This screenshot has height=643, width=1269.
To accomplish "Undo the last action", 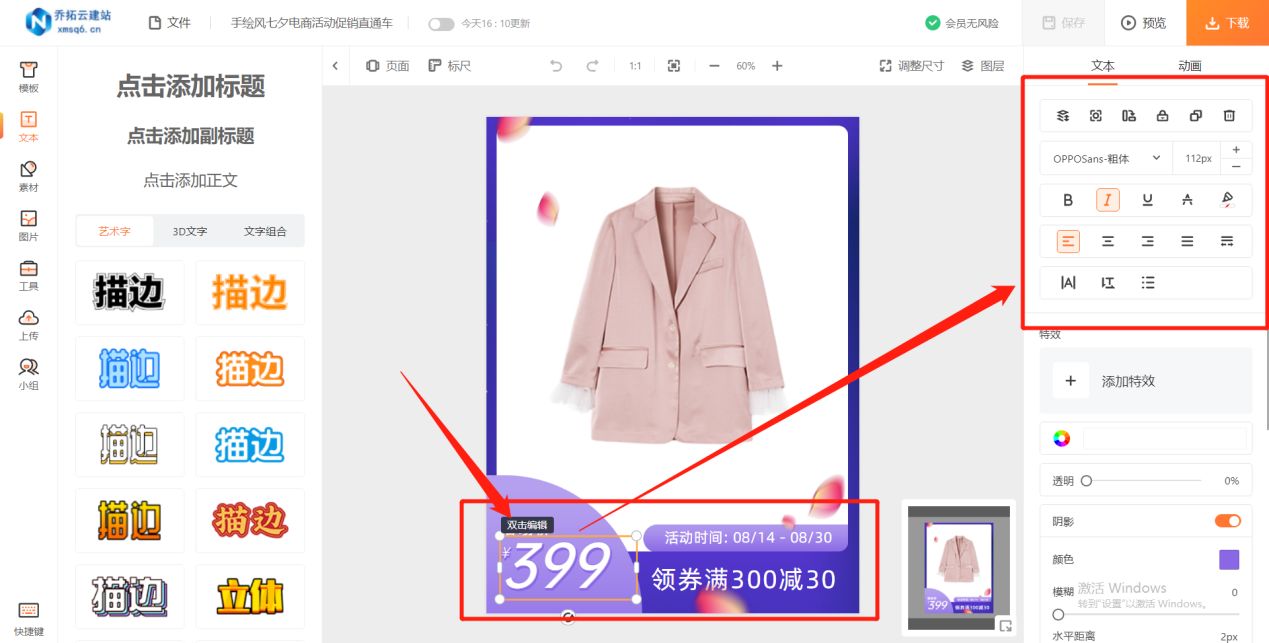I will pyautogui.click(x=557, y=65).
